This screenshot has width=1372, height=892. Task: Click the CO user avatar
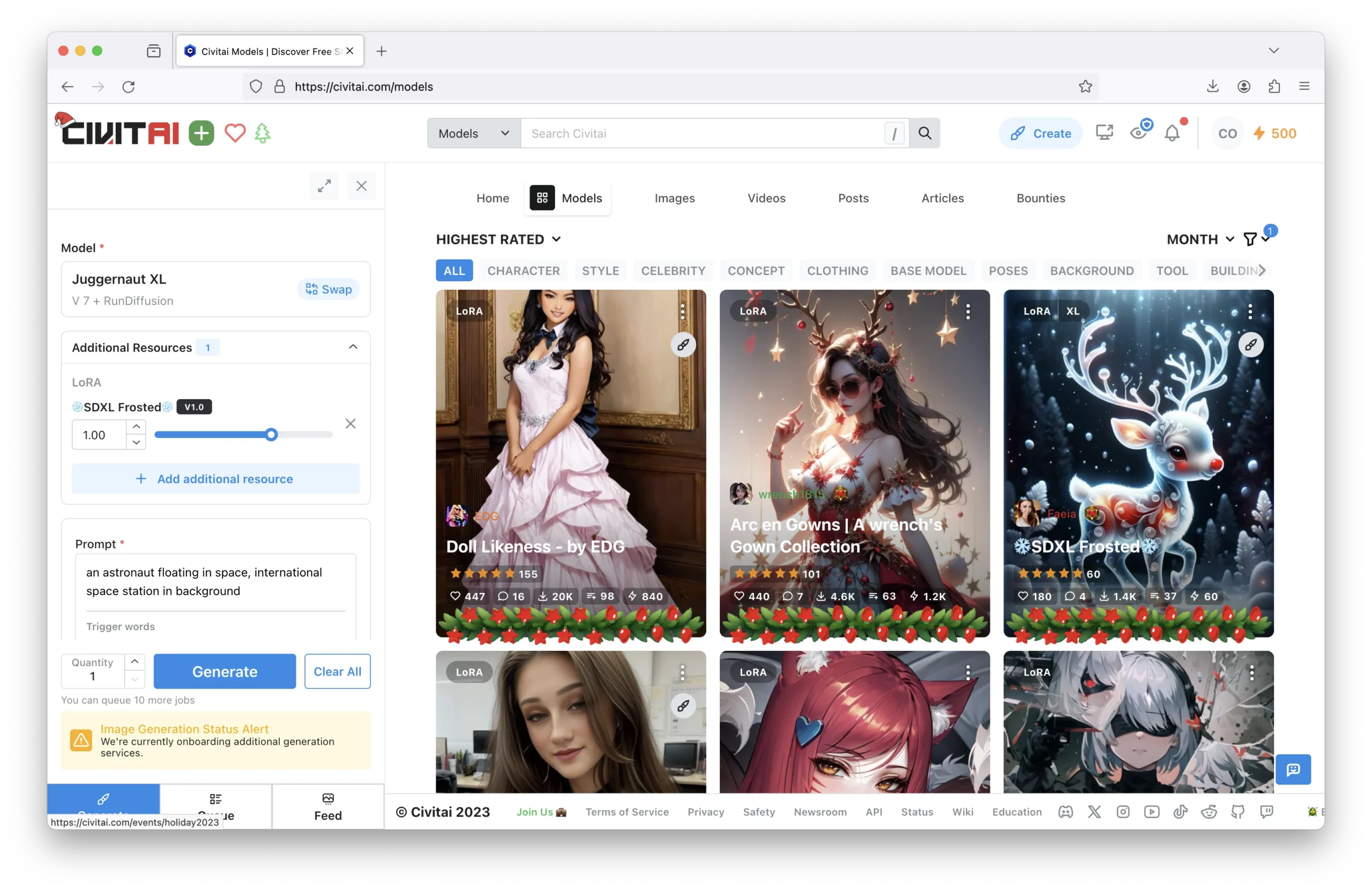tap(1227, 133)
